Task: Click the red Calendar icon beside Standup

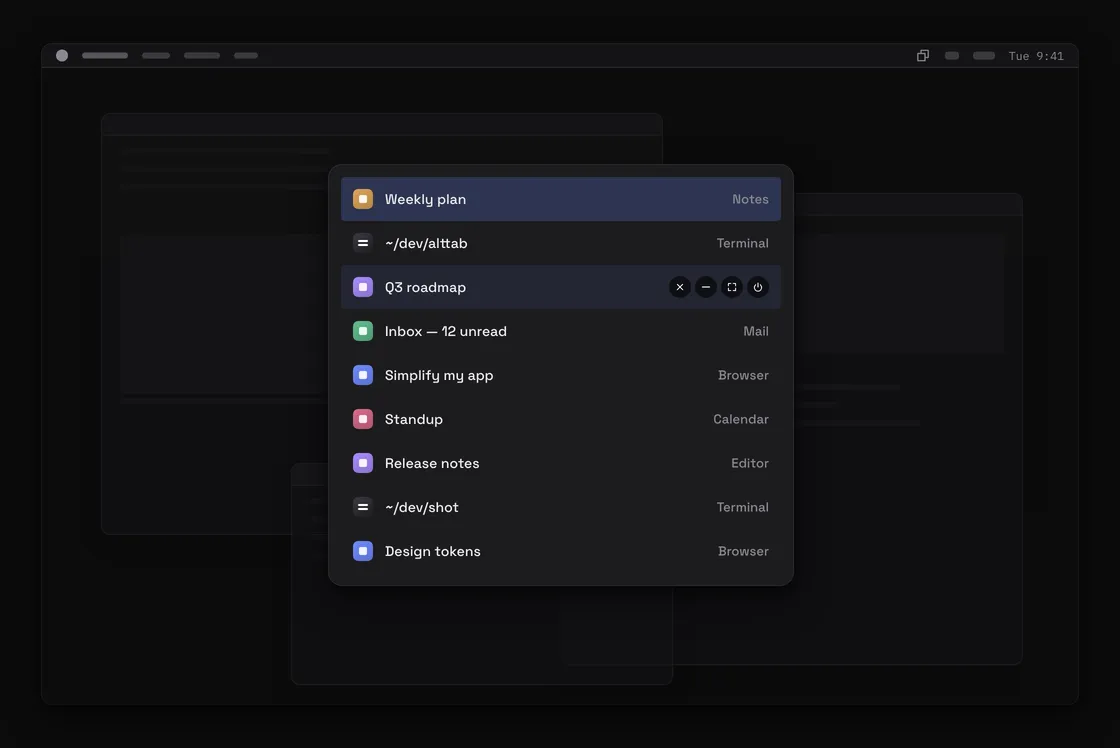Action: 363,419
